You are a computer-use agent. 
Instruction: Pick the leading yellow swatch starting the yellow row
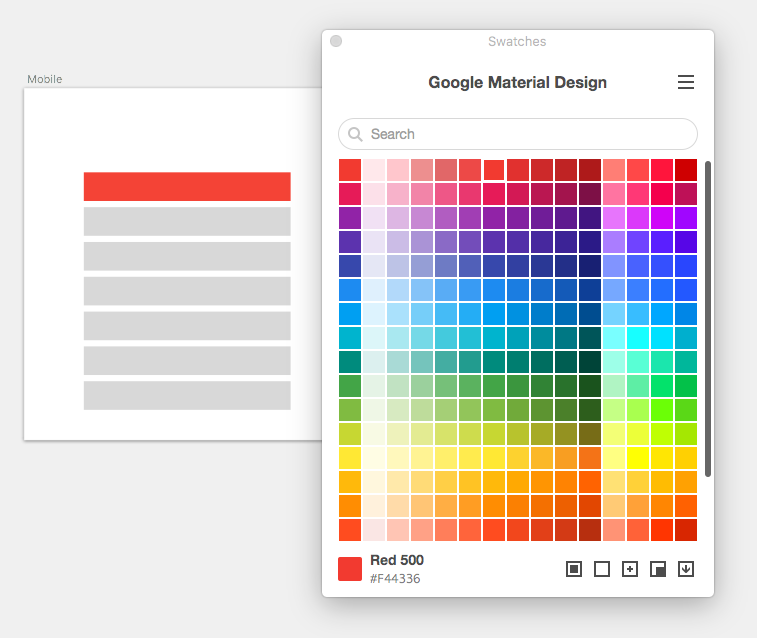click(350, 458)
